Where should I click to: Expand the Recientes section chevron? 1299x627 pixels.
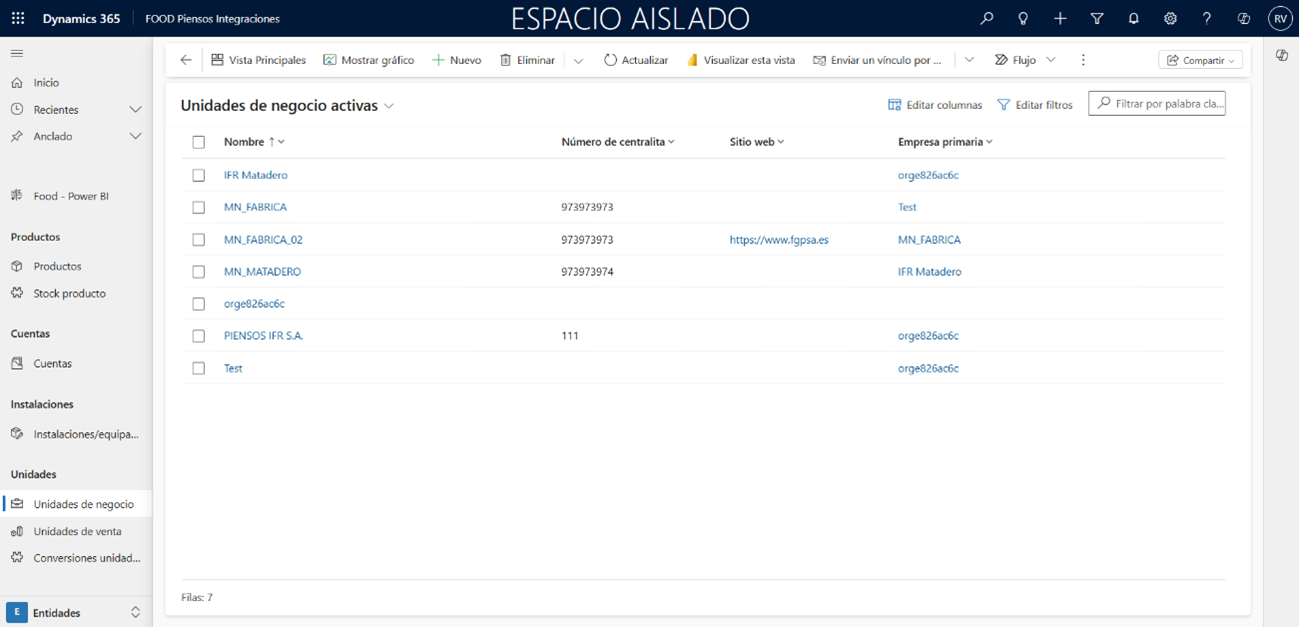135,110
